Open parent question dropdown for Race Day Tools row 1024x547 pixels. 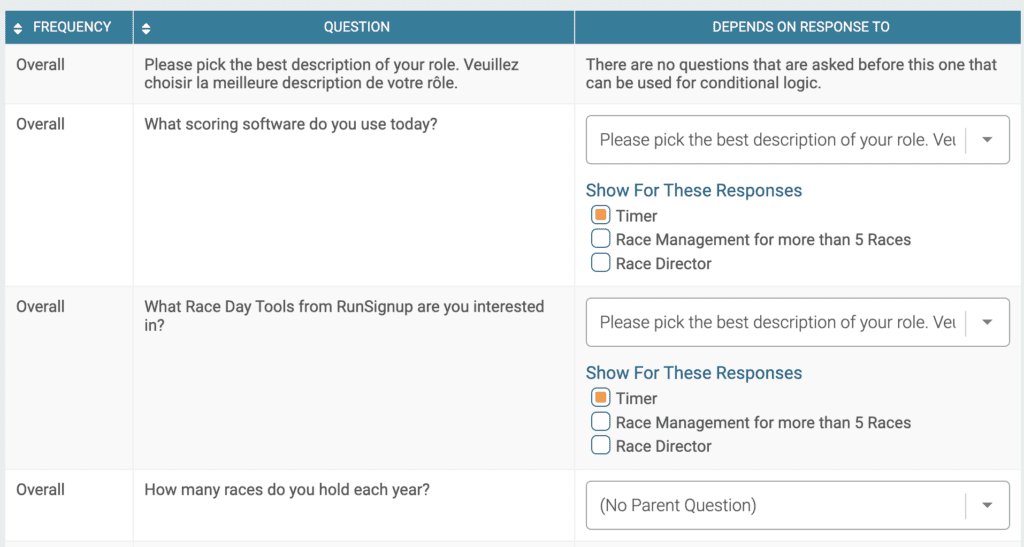(797, 322)
